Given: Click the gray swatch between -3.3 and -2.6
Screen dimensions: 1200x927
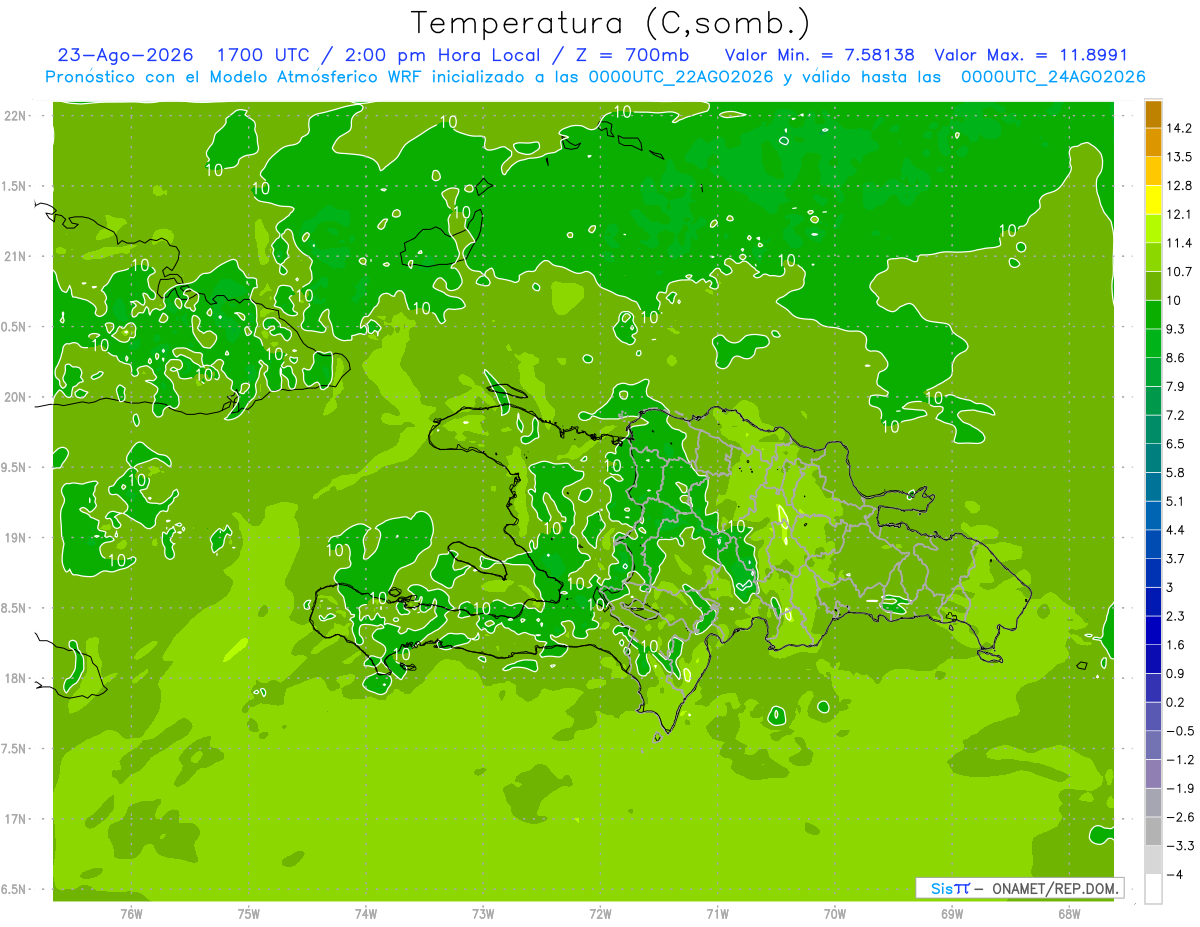Looking at the screenshot, I should 1153,831.
